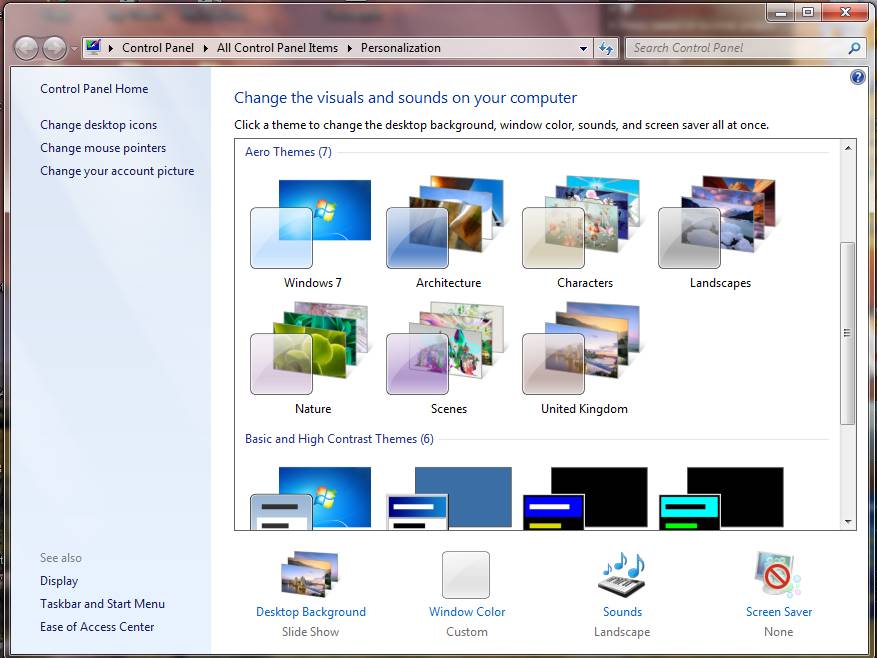Open the Desktop Background link
The height and width of the screenshot is (658, 877).
click(311, 612)
